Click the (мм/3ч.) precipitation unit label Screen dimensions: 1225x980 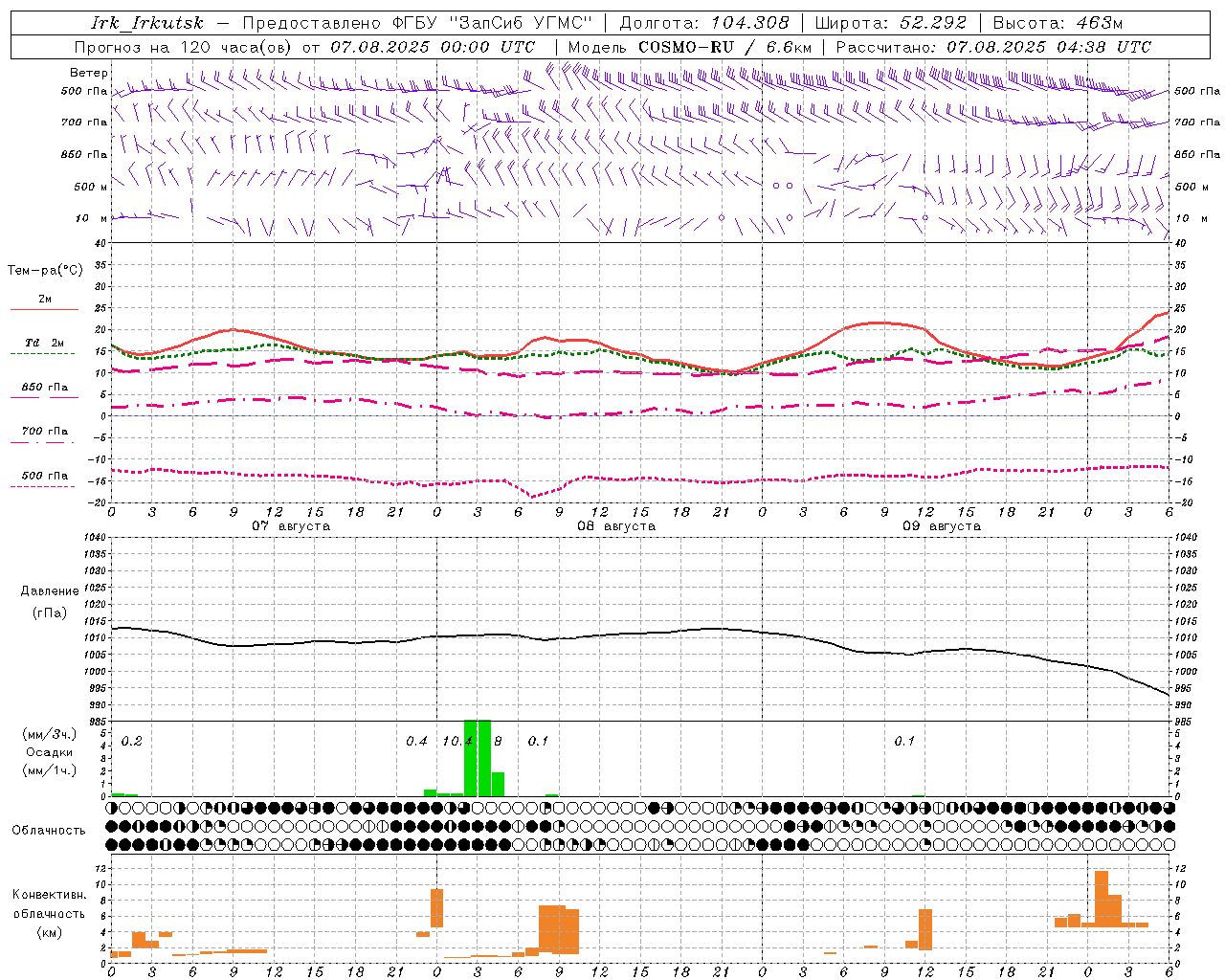[x=50, y=735]
